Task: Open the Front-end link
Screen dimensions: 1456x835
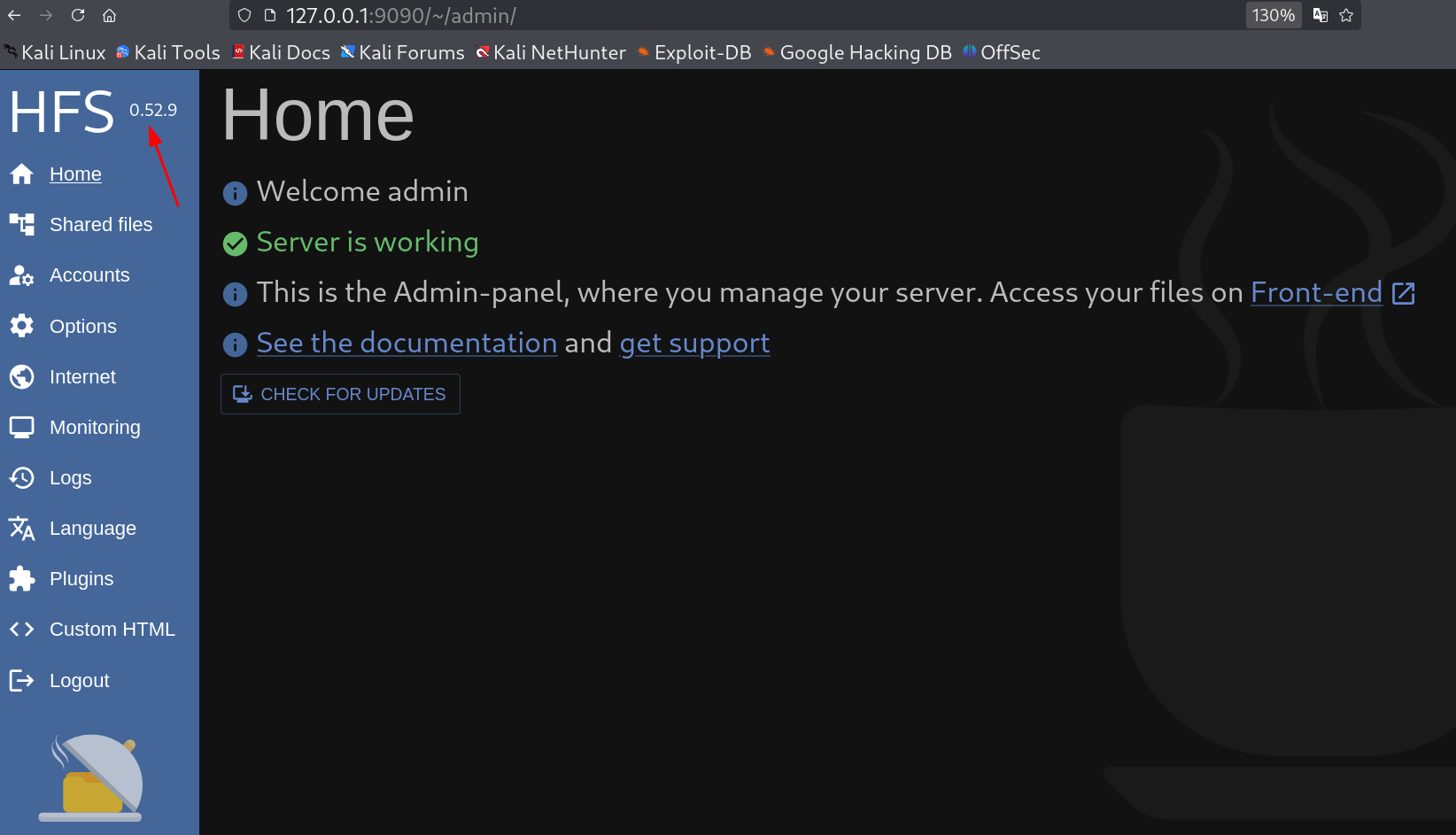Action: (x=1316, y=292)
